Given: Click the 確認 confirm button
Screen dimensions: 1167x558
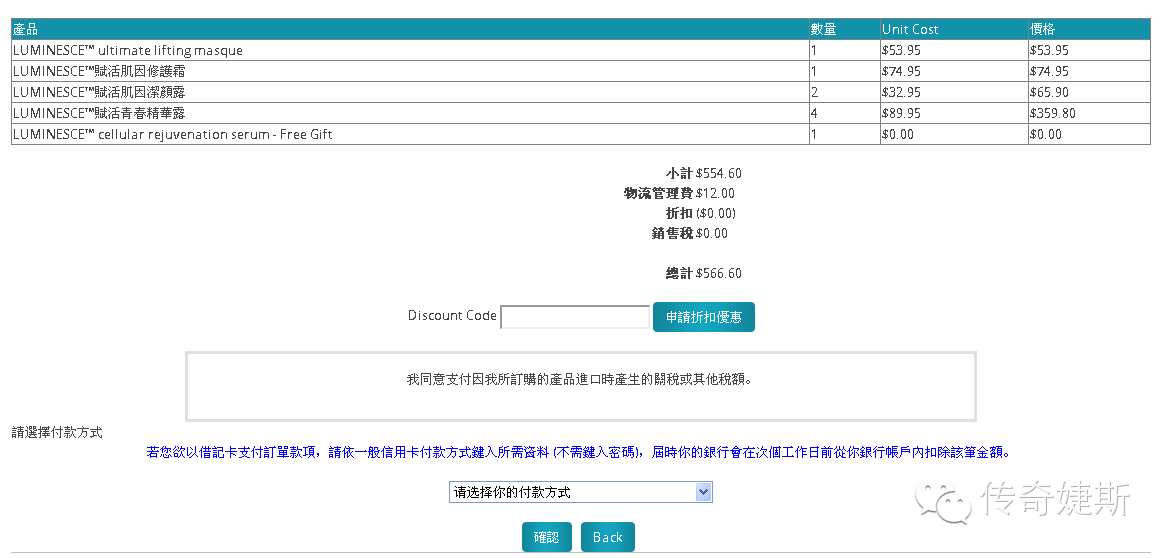Looking at the screenshot, I should tap(546, 537).
